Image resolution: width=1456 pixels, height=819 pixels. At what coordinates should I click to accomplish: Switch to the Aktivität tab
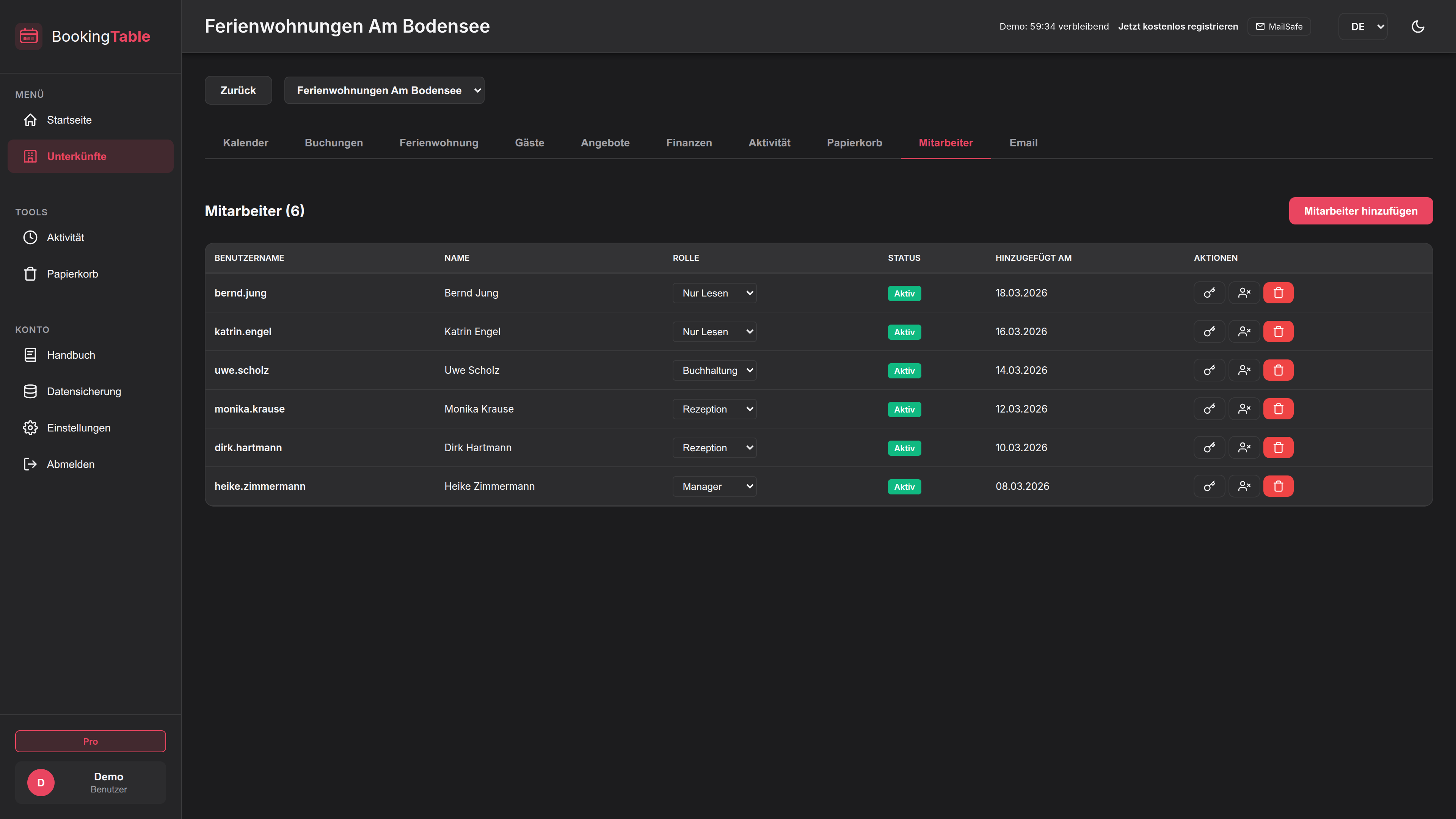pyautogui.click(x=769, y=143)
